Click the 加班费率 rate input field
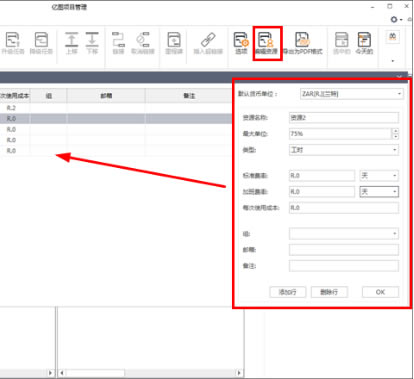Screen dimensions: 414x379 point(322,192)
